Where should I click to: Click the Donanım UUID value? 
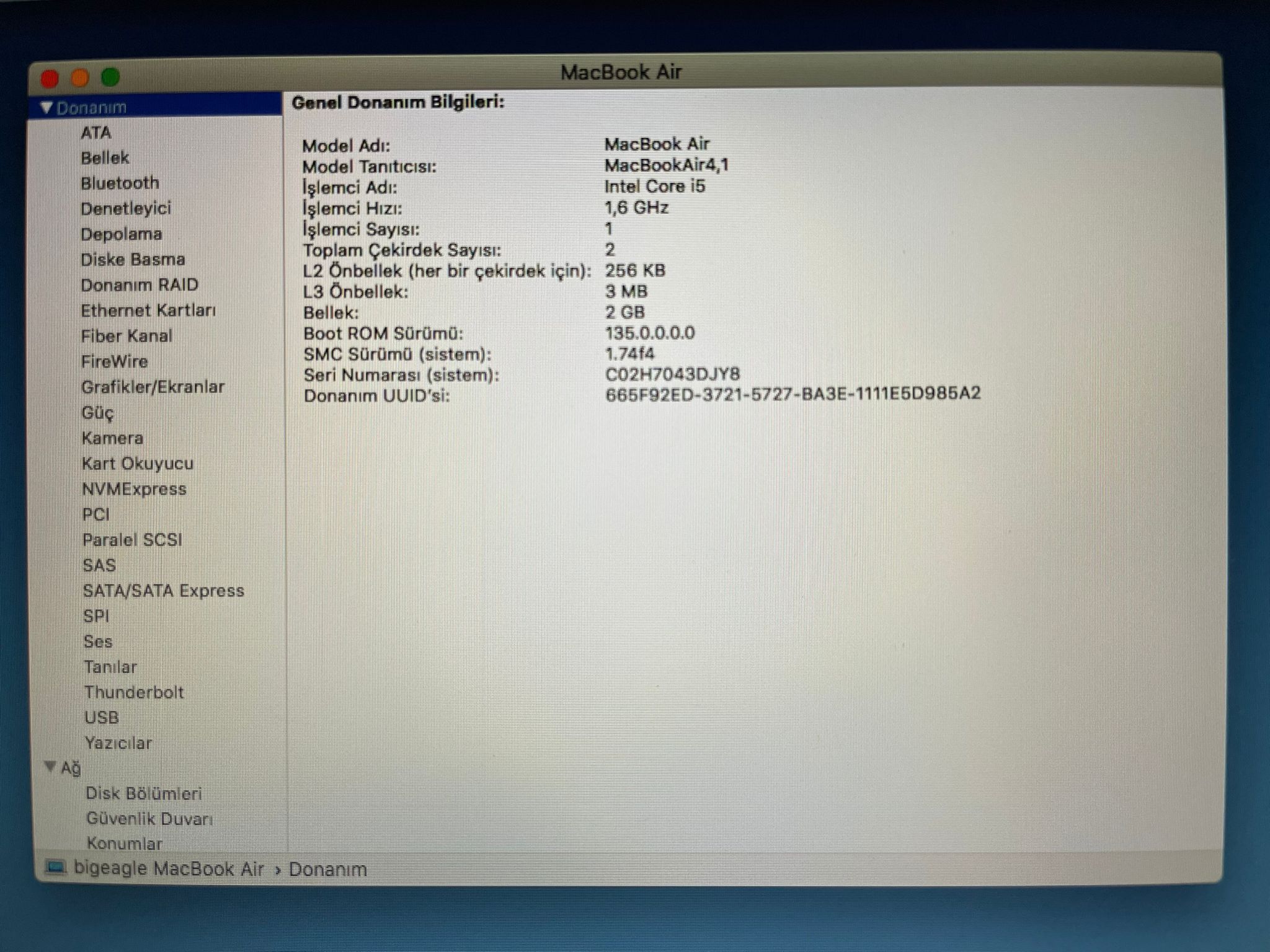coord(793,394)
